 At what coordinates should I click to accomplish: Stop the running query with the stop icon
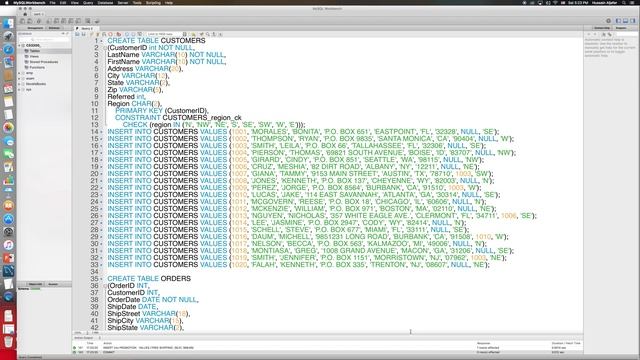(110, 34)
